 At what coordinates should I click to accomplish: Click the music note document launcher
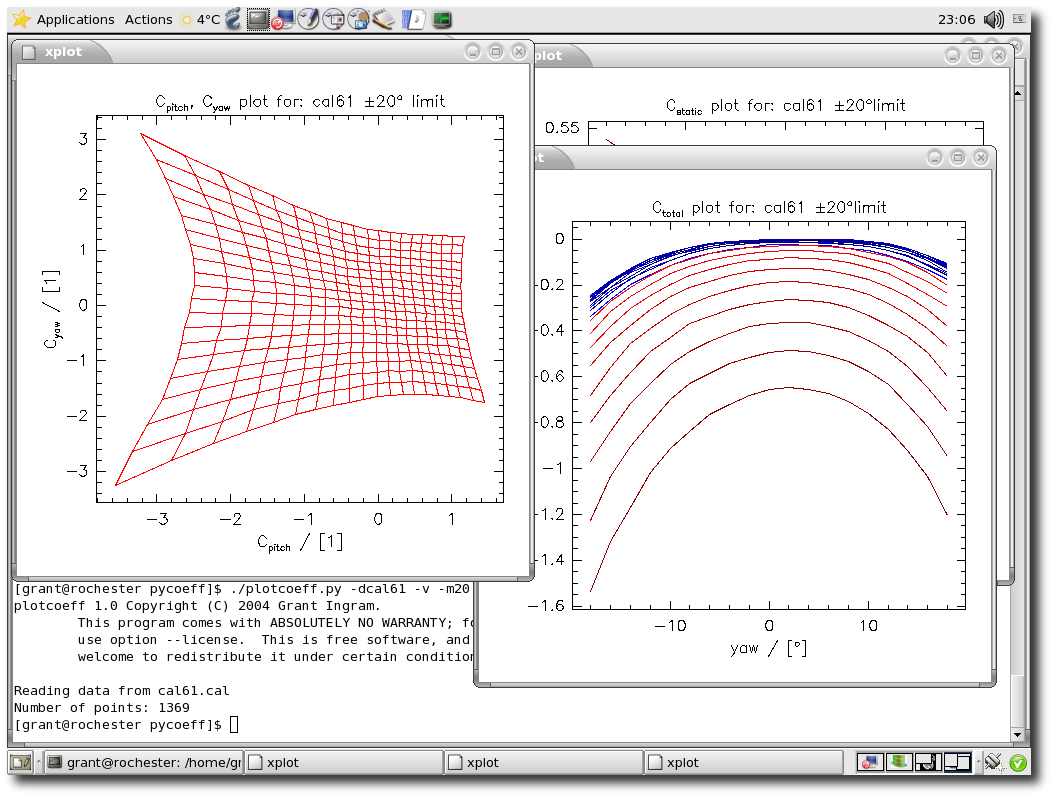point(415,19)
